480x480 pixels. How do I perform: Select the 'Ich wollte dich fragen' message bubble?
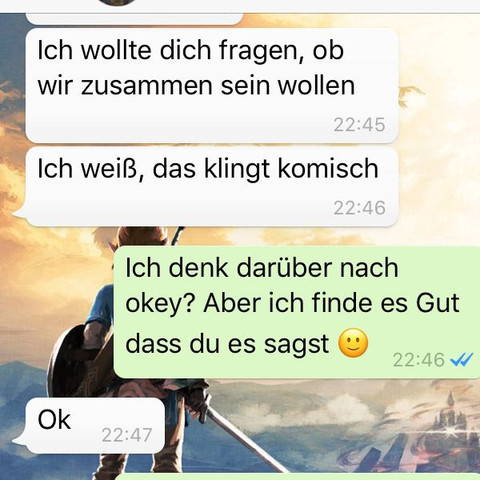[x=212, y=86]
